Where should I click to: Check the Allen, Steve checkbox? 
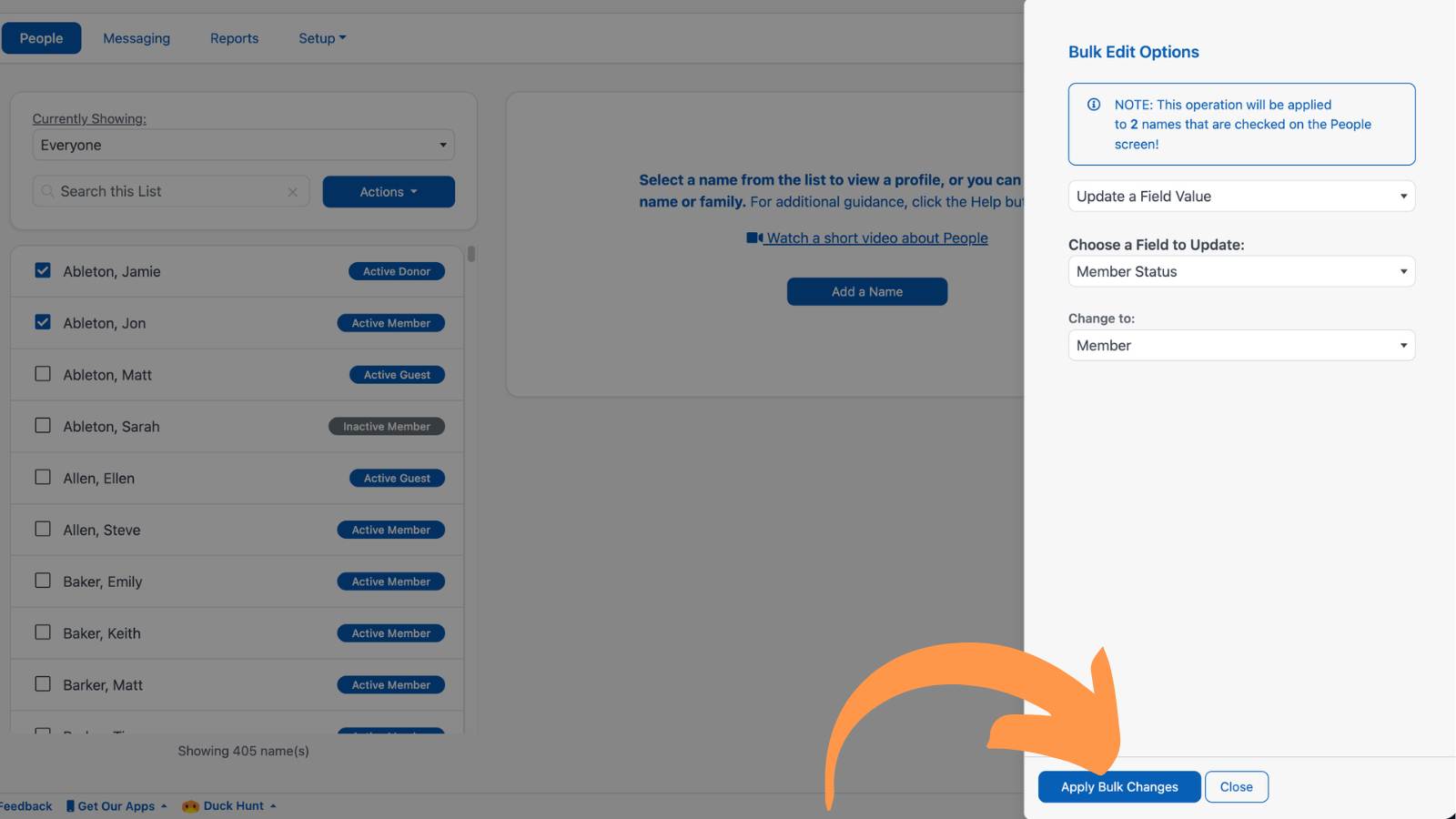pyautogui.click(x=43, y=529)
